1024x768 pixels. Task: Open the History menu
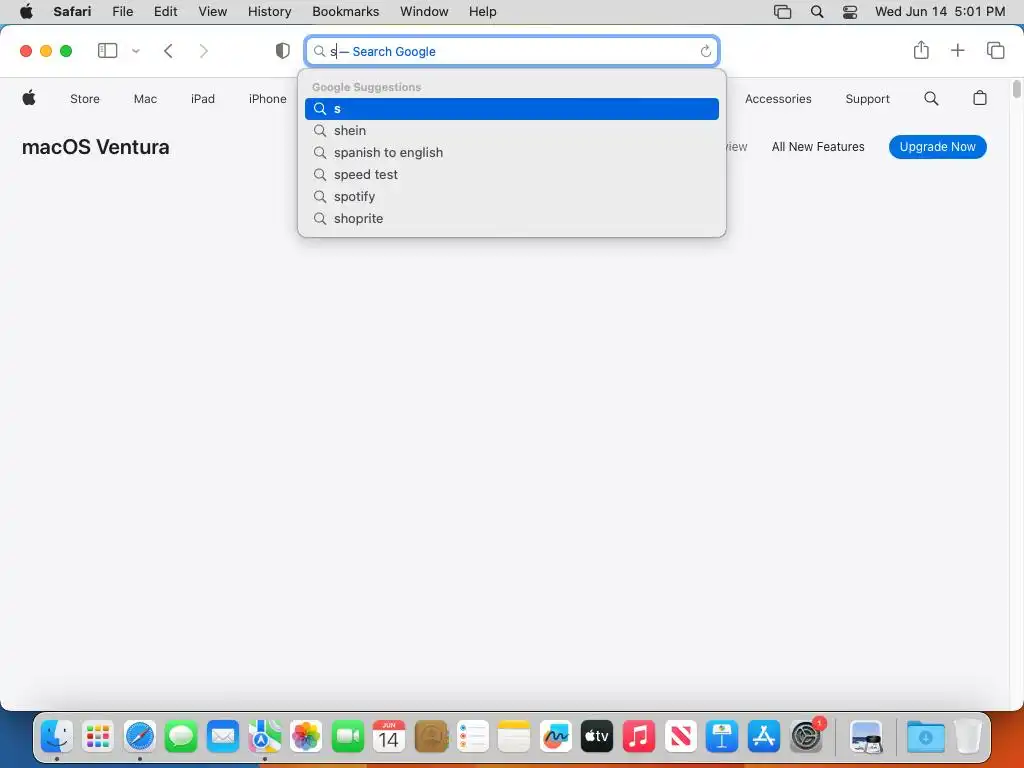(269, 11)
